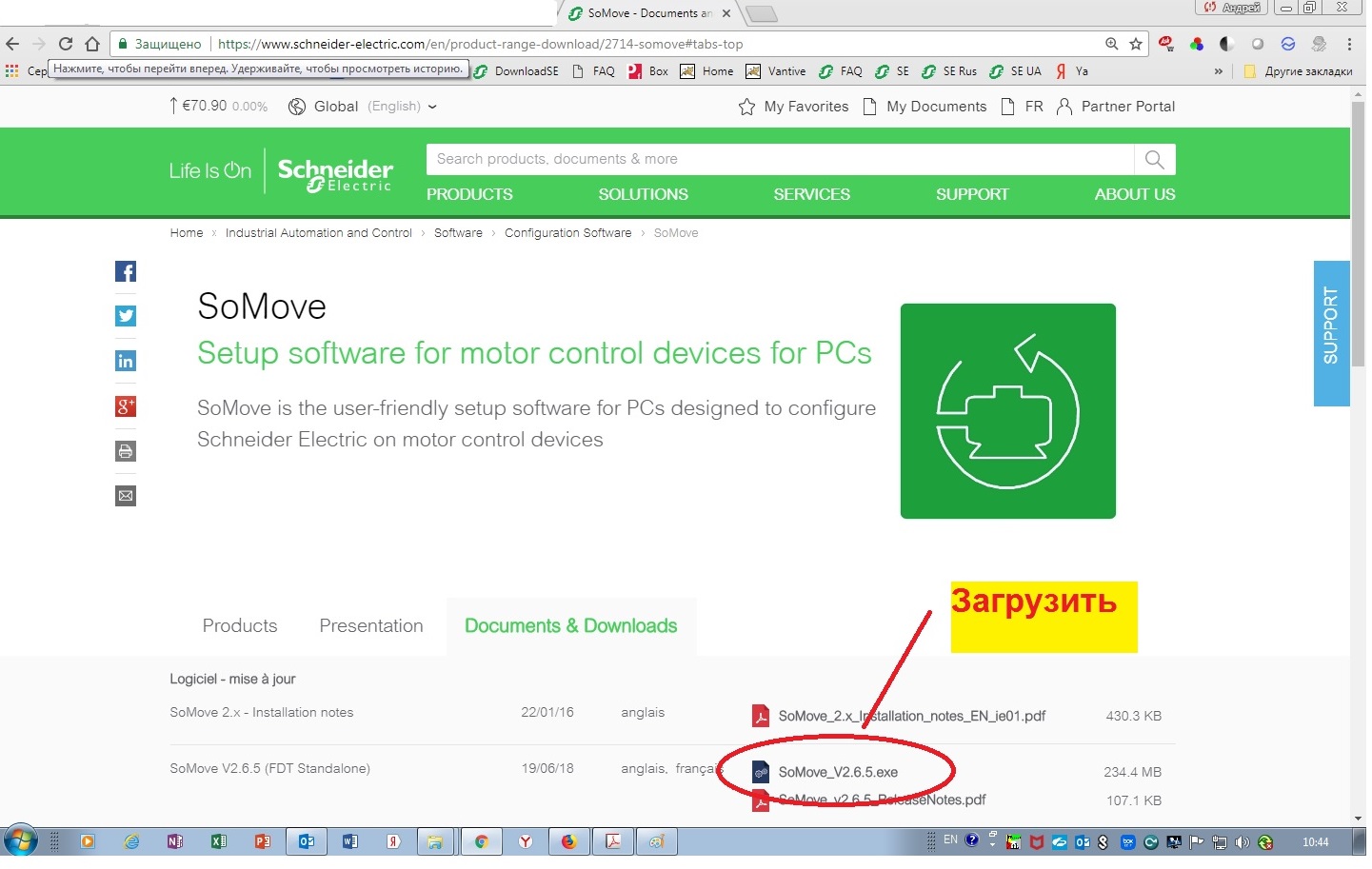Viewport: 1372px width, 869px height.
Task: Open My Documents link
Action: click(x=924, y=107)
